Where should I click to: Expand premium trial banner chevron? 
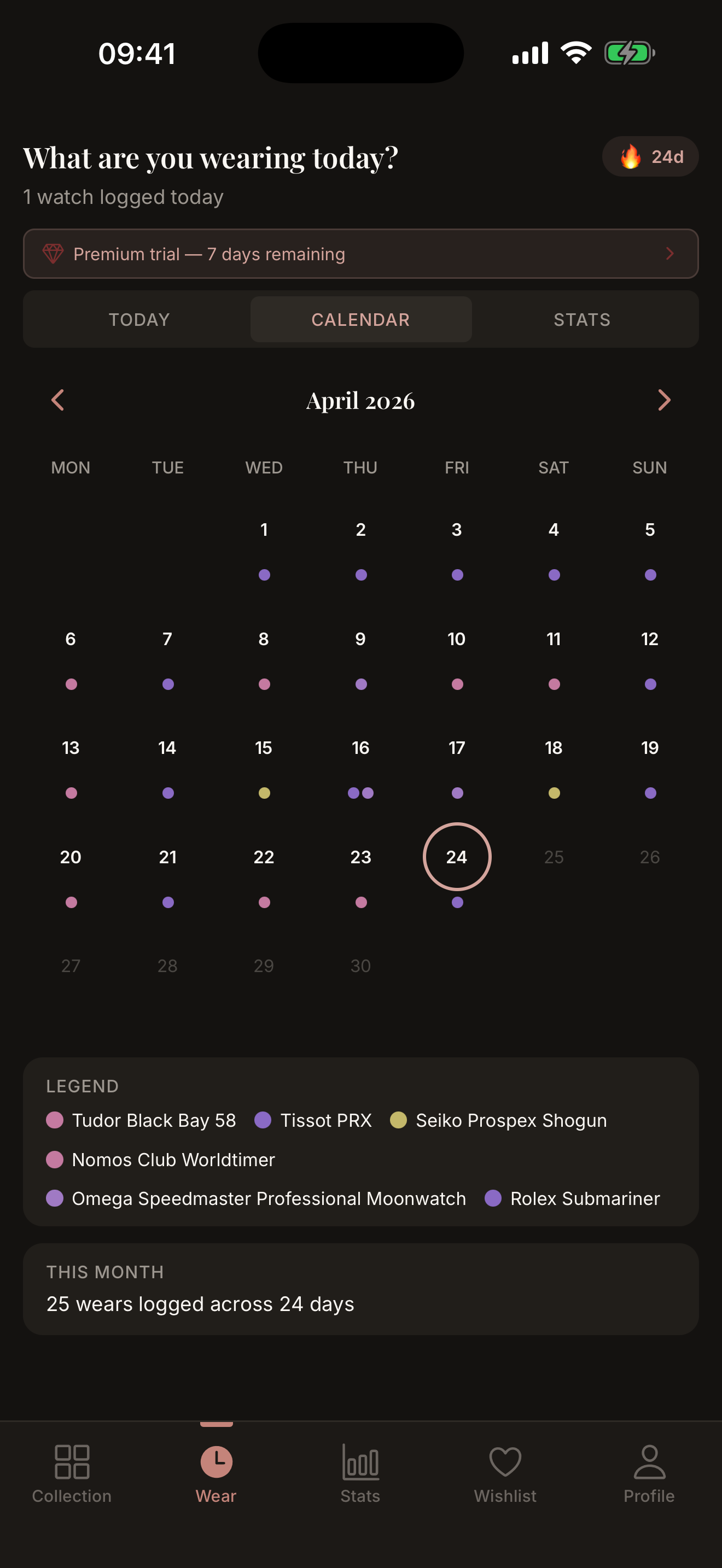click(x=669, y=254)
